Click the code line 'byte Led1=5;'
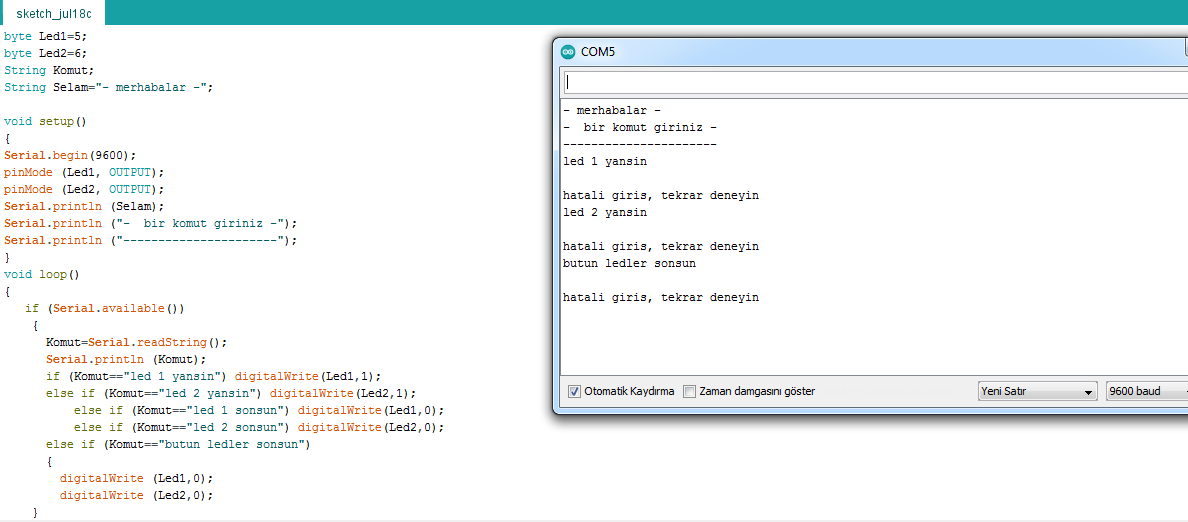Screen dimensions: 1188x522 [45, 36]
